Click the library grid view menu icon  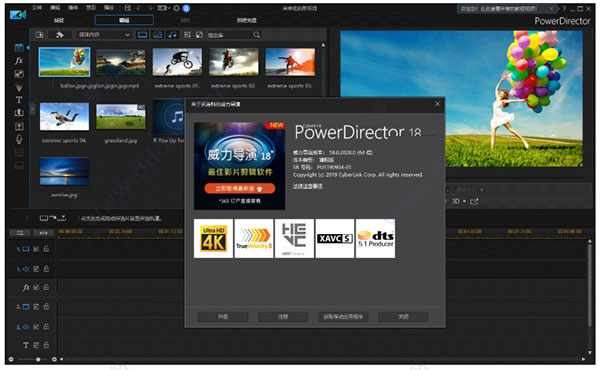(x=187, y=35)
